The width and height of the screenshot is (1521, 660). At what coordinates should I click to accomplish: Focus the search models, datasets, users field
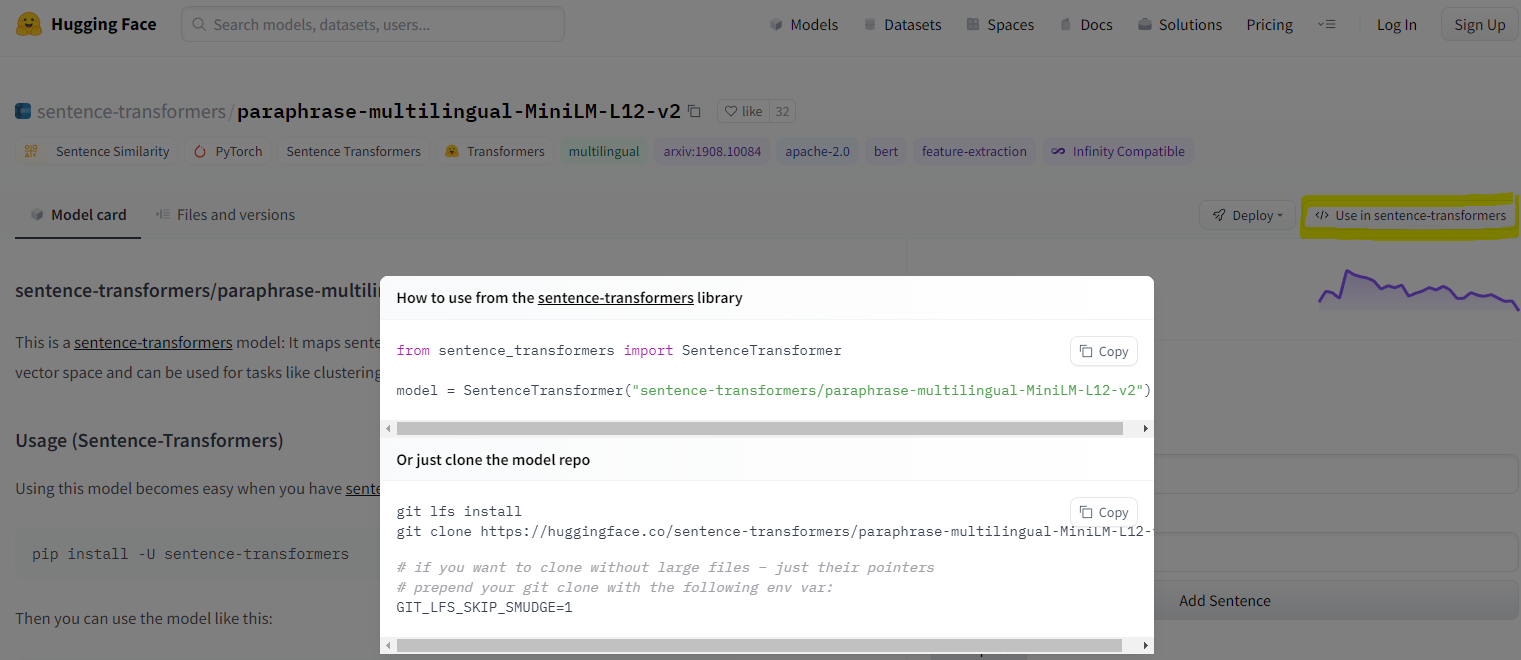[373, 24]
